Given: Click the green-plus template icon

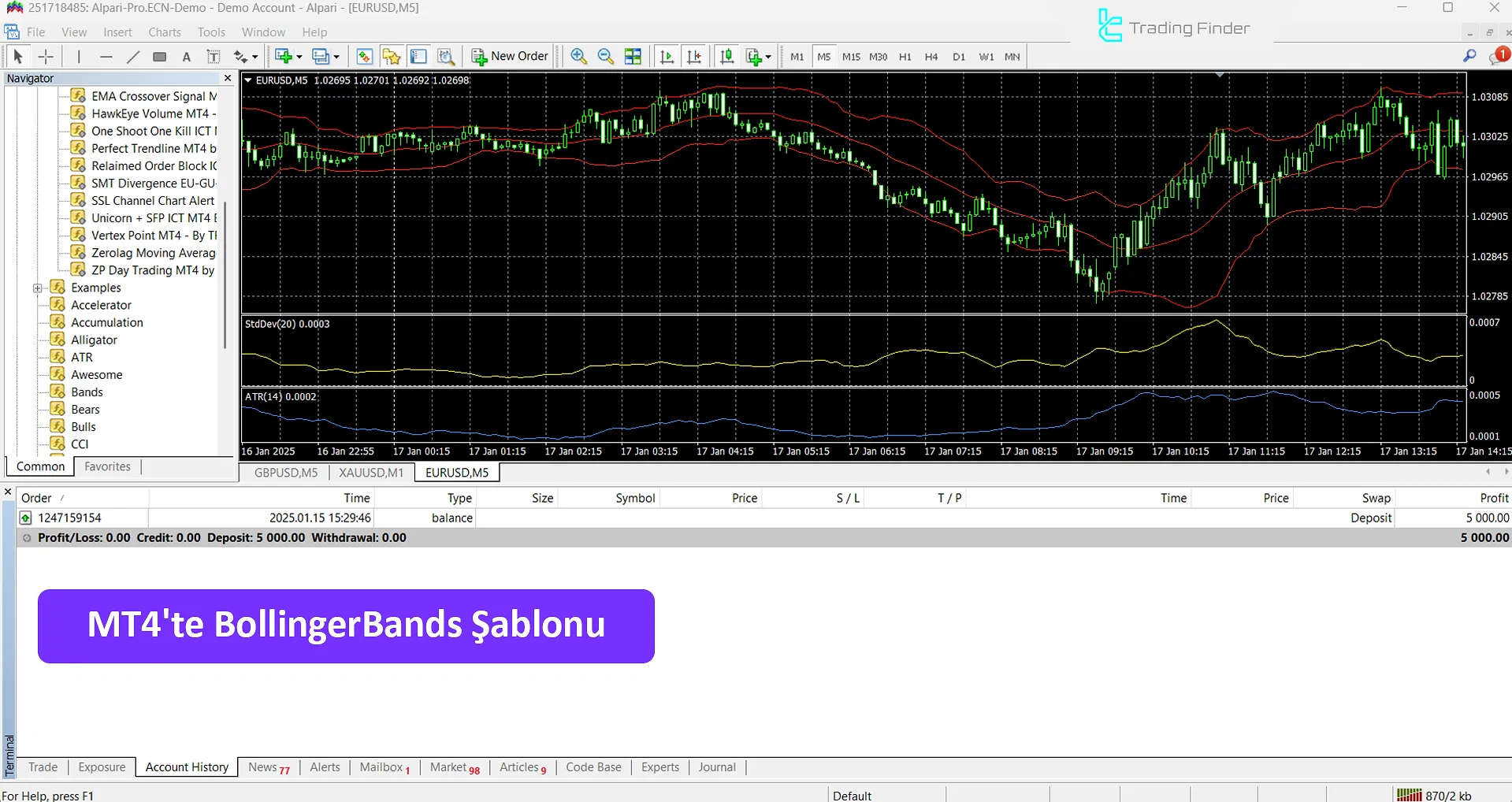Looking at the screenshot, I should [x=753, y=57].
